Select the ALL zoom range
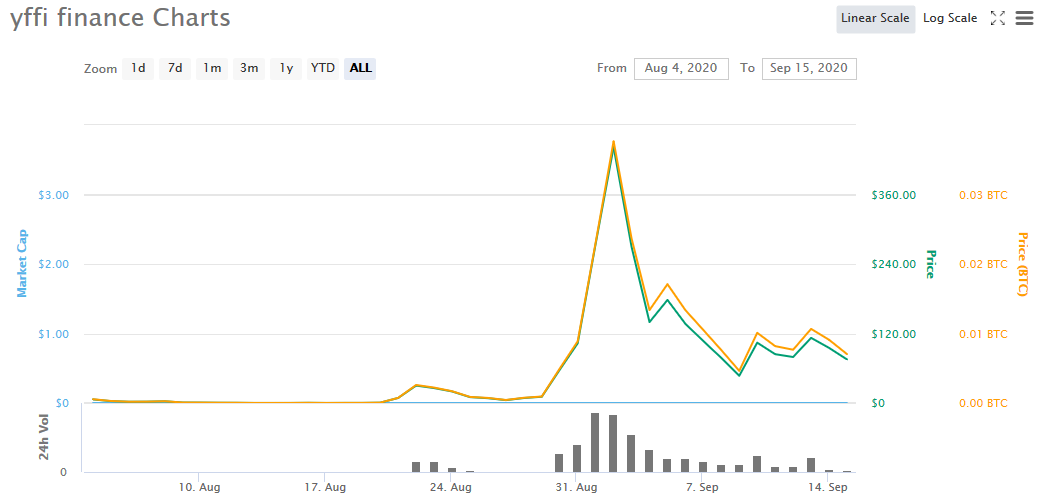The height and width of the screenshot is (495, 1046). (360, 68)
